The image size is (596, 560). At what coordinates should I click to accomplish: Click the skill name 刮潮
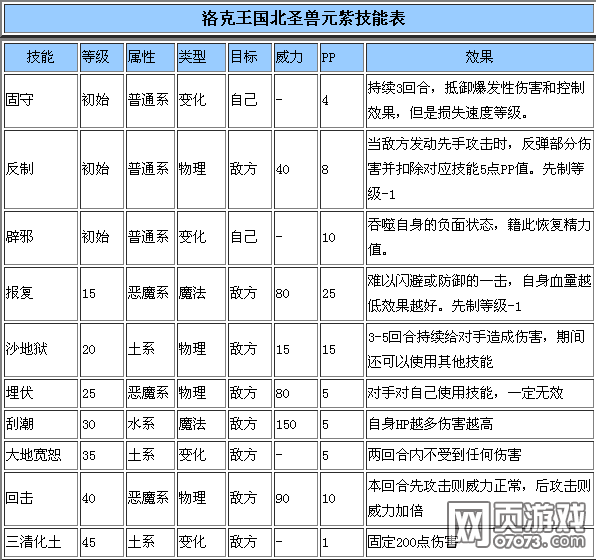click(19, 424)
